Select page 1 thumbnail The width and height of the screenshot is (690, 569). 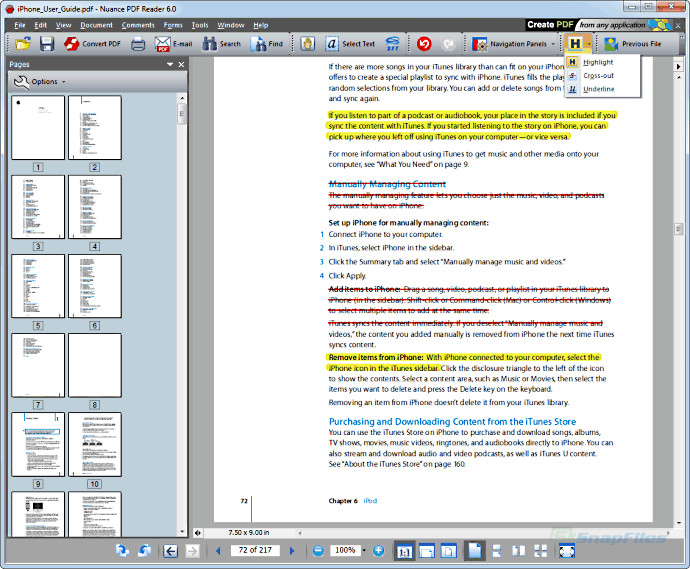click(x=38, y=128)
